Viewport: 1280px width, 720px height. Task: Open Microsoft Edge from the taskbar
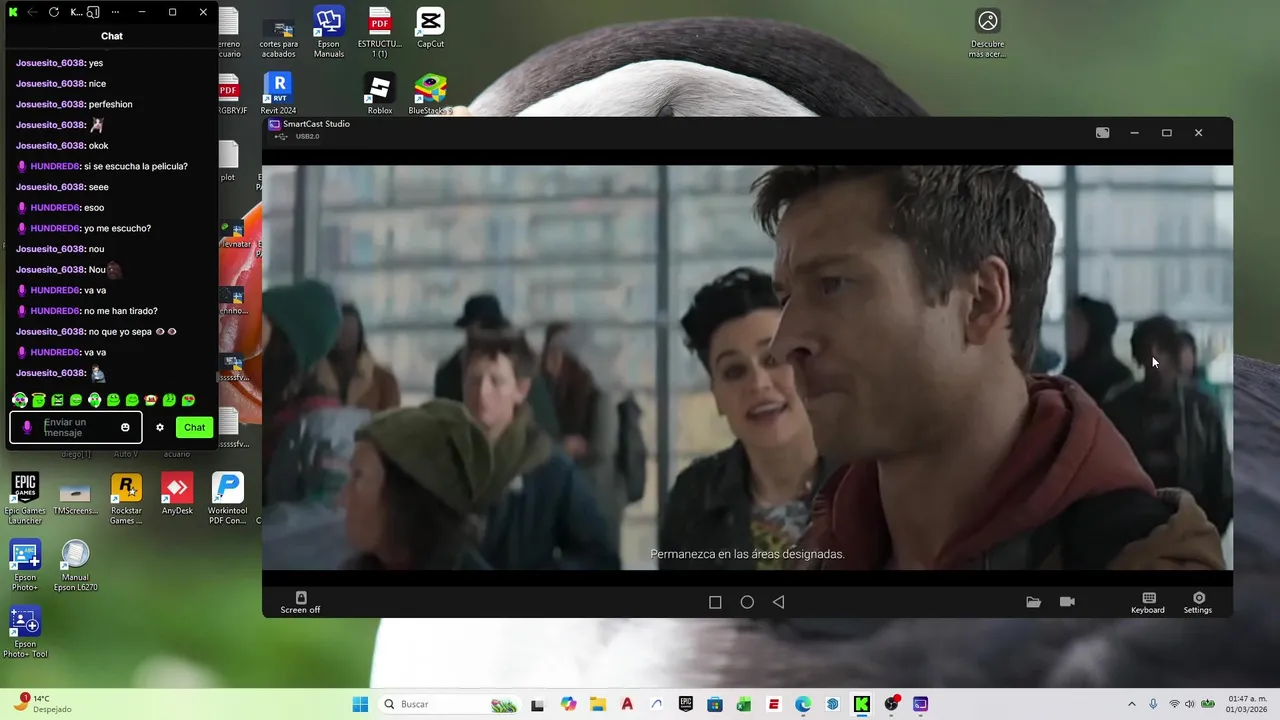pos(803,704)
